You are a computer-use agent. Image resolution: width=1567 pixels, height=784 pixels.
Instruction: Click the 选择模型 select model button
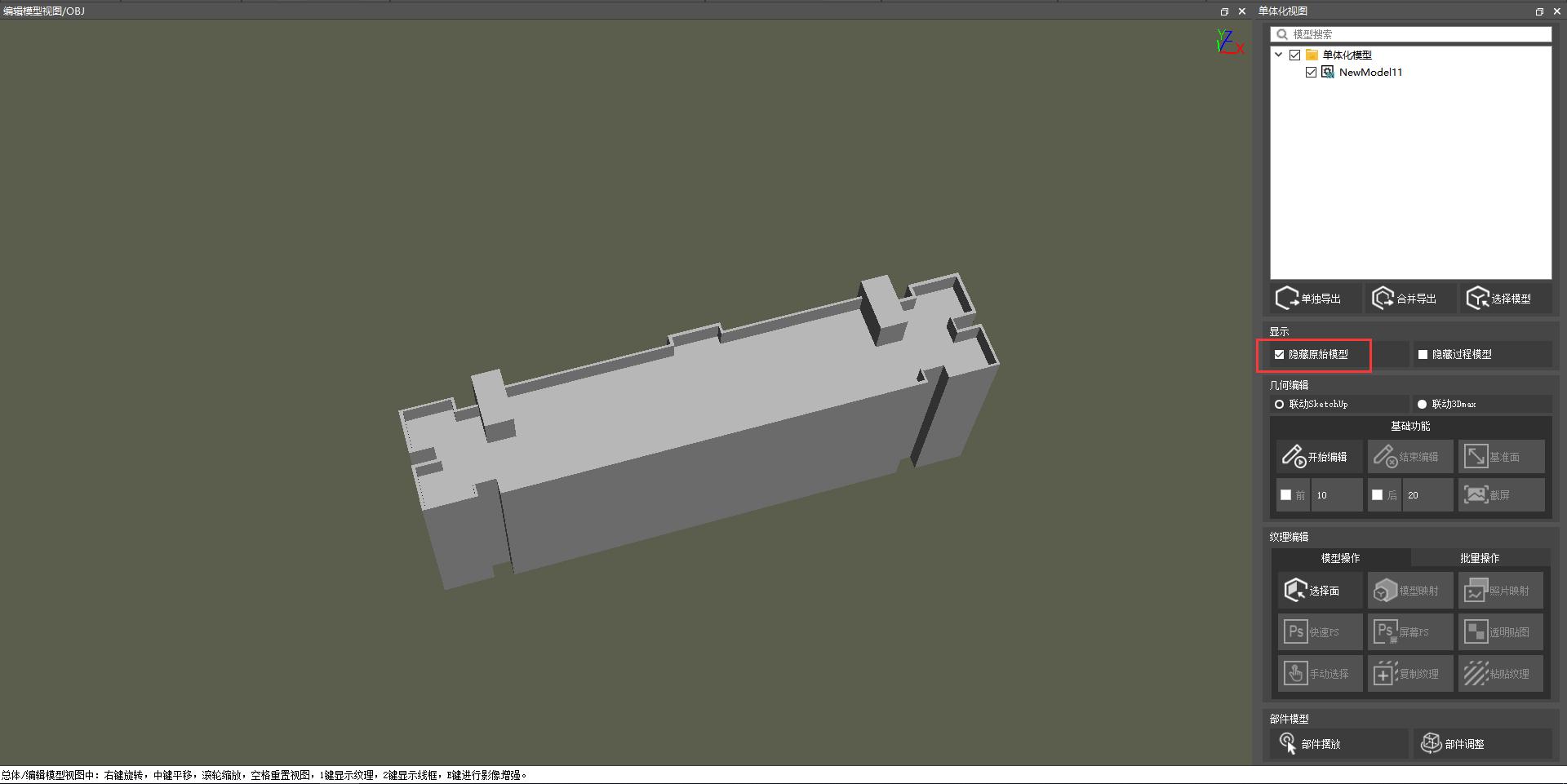1504,299
